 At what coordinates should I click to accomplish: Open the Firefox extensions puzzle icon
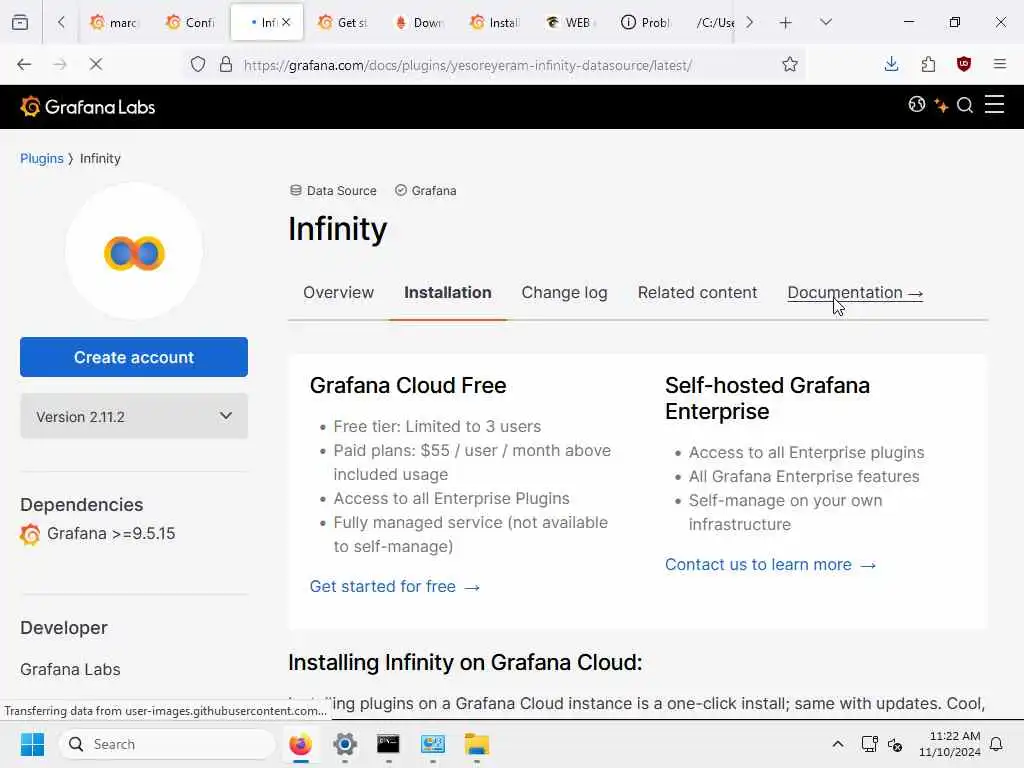(x=928, y=64)
